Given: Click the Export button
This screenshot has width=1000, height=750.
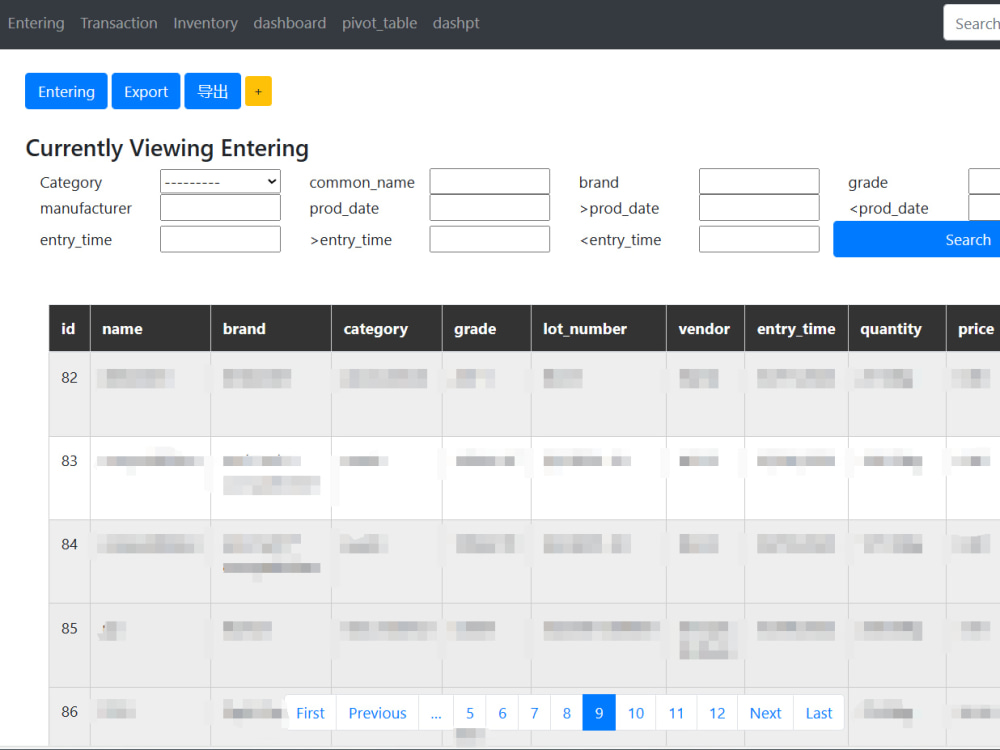Looking at the screenshot, I should 145,91.
